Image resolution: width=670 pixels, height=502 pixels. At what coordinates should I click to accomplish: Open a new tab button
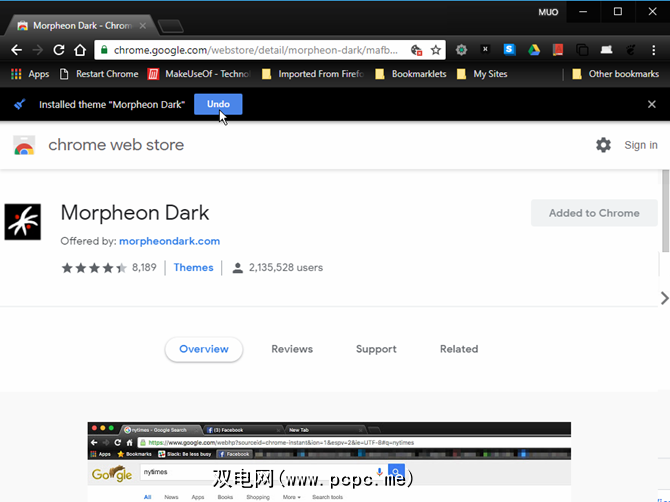point(171,26)
